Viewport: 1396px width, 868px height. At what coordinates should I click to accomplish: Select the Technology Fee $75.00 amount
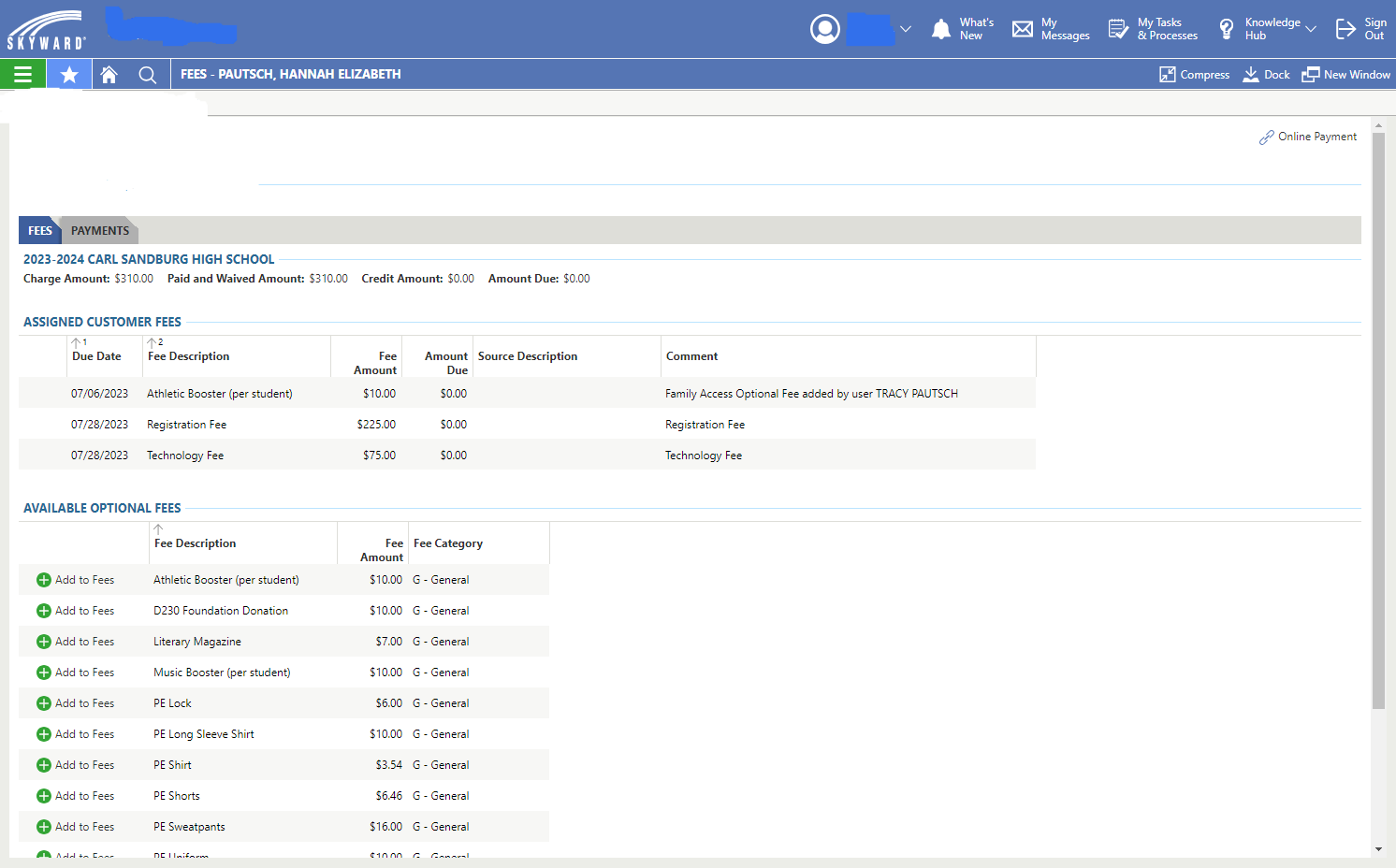pyautogui.click(x=379, y=456)
